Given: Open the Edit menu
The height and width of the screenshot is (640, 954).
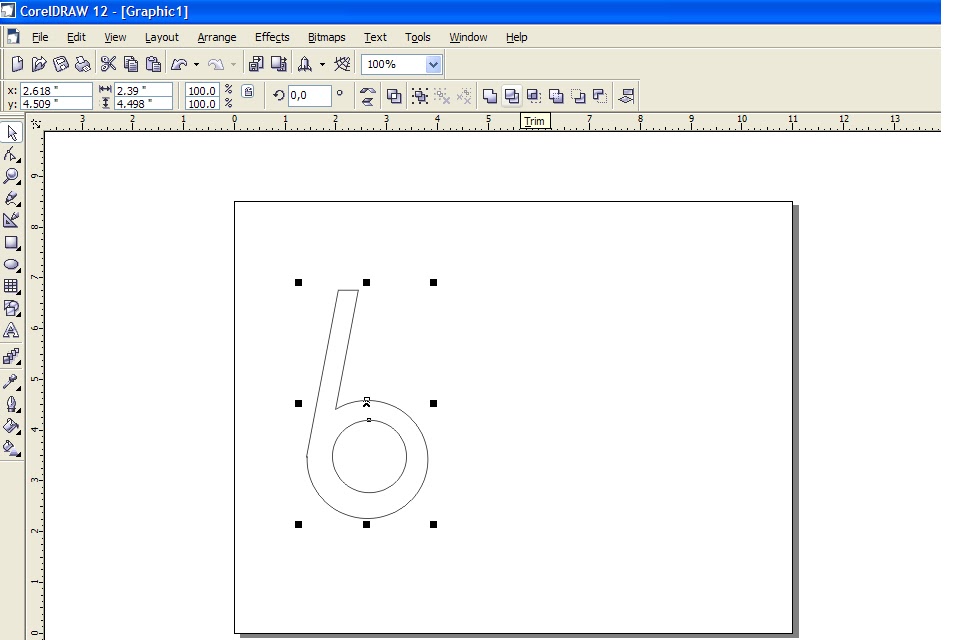Looking at the screenshot, I should pyautogui.click(x=76, y=37).
